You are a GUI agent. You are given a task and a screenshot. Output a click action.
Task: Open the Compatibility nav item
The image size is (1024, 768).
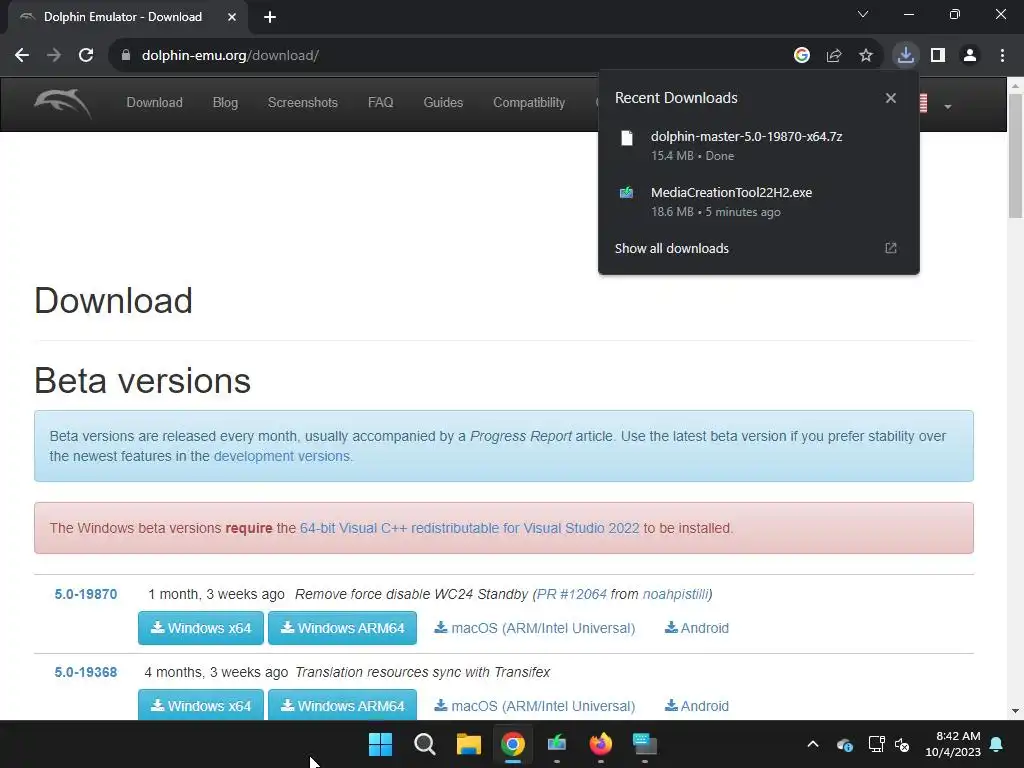[x=529, y=103]
